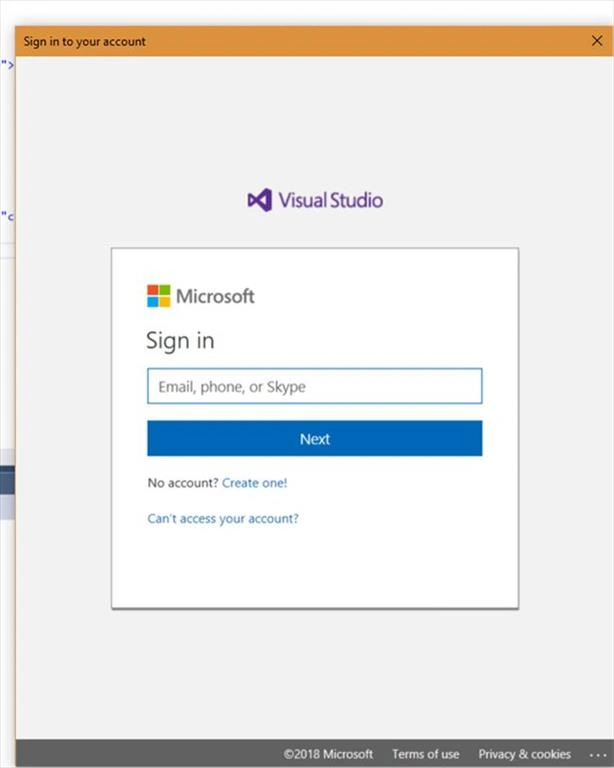614x768 pixels.
Task: Click the Sign in heading text
Action: [x=180, y=340]
